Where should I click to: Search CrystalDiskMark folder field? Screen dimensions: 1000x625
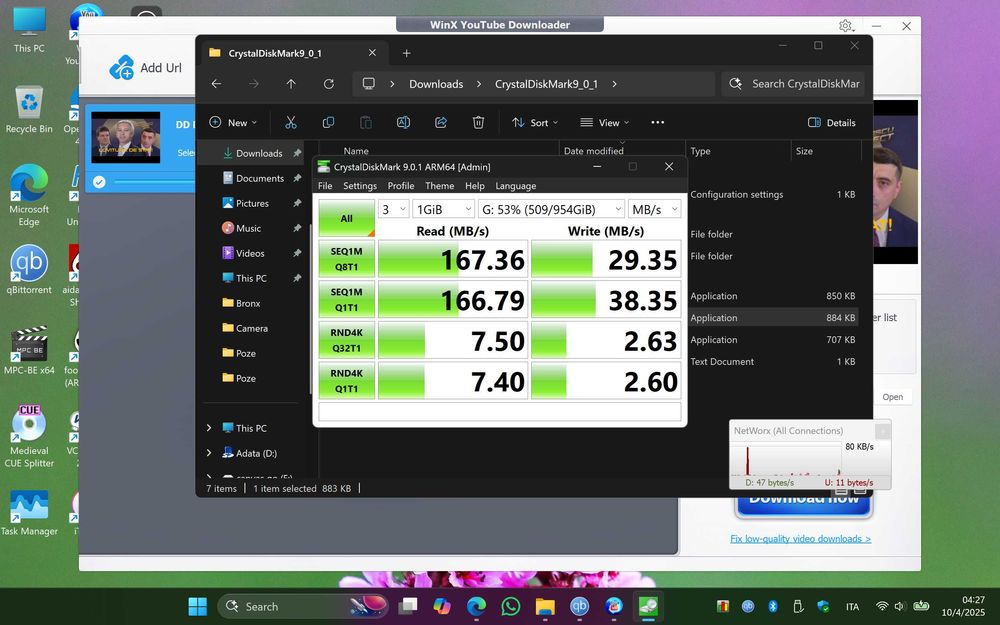793,84
